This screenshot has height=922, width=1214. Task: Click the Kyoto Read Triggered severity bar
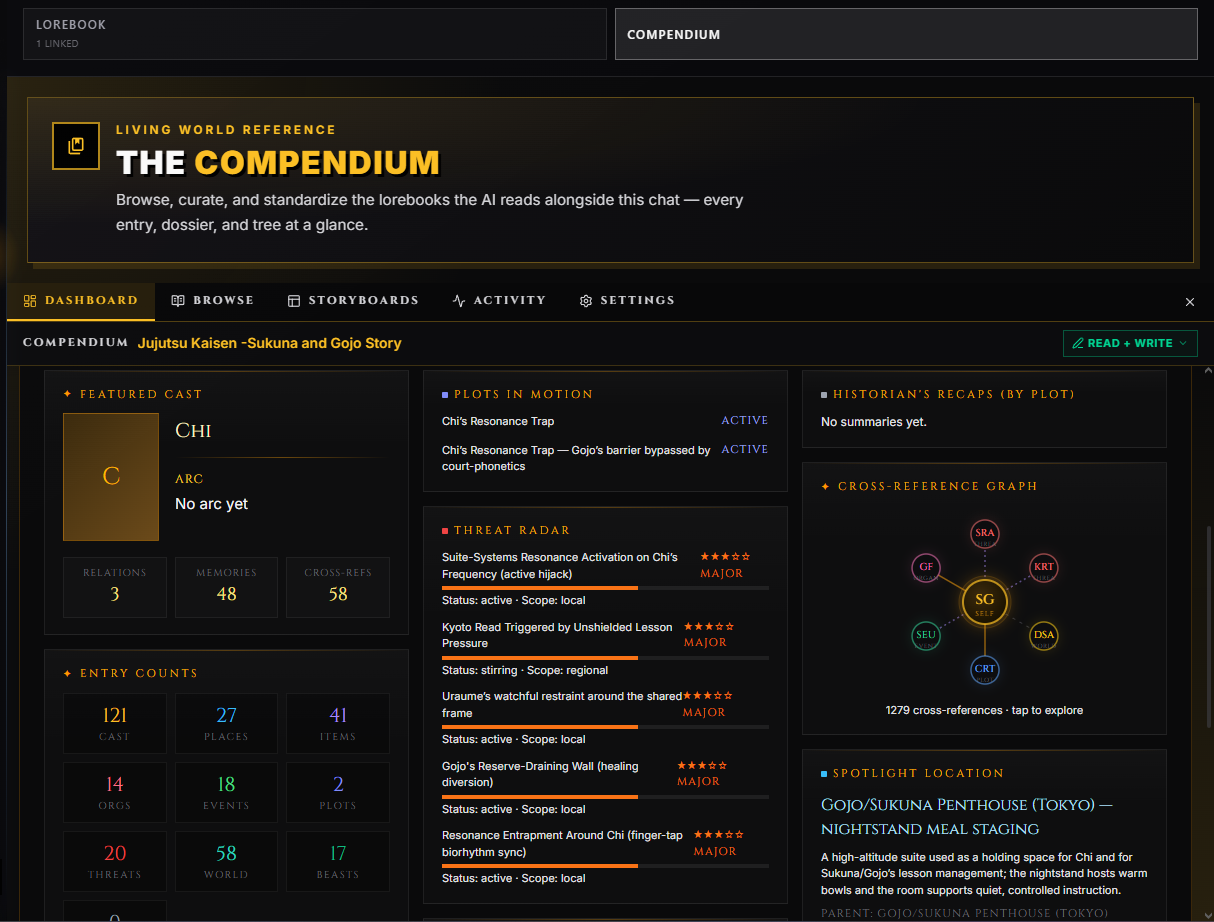point(605,658)
